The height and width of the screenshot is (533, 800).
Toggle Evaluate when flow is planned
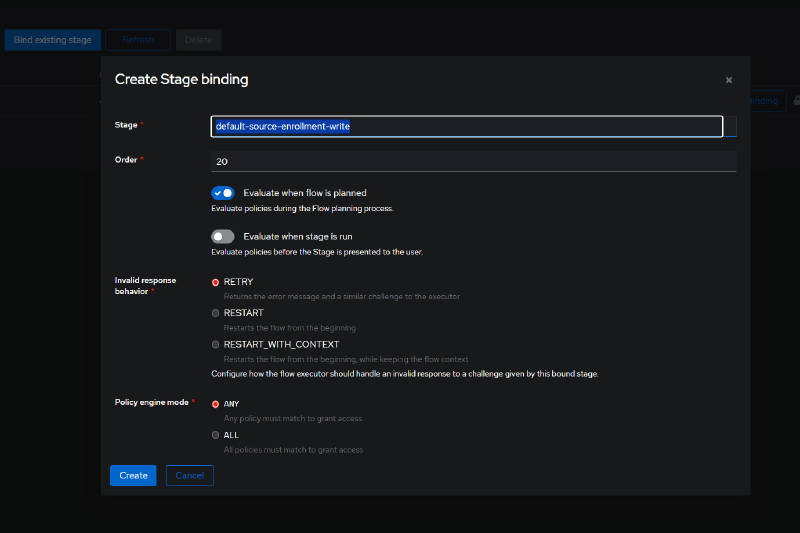click(223, 193)
